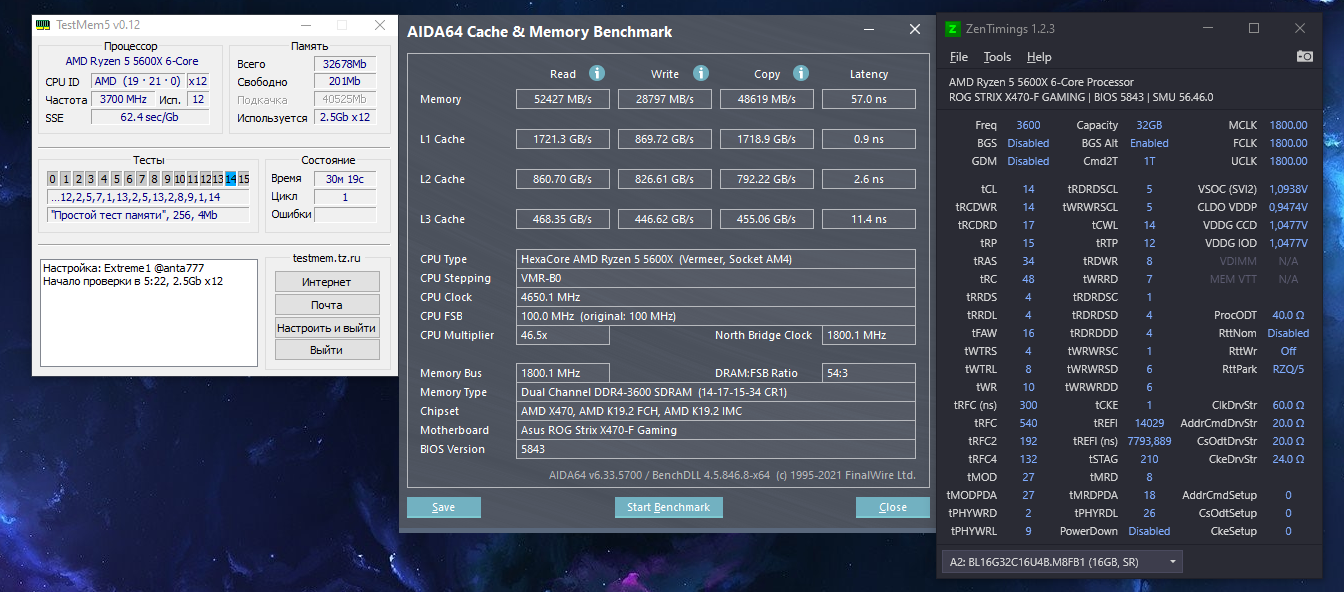
Task: Close the AIDA64 window with title bar X
Action: pyautogui.click(x=914, y=30)
